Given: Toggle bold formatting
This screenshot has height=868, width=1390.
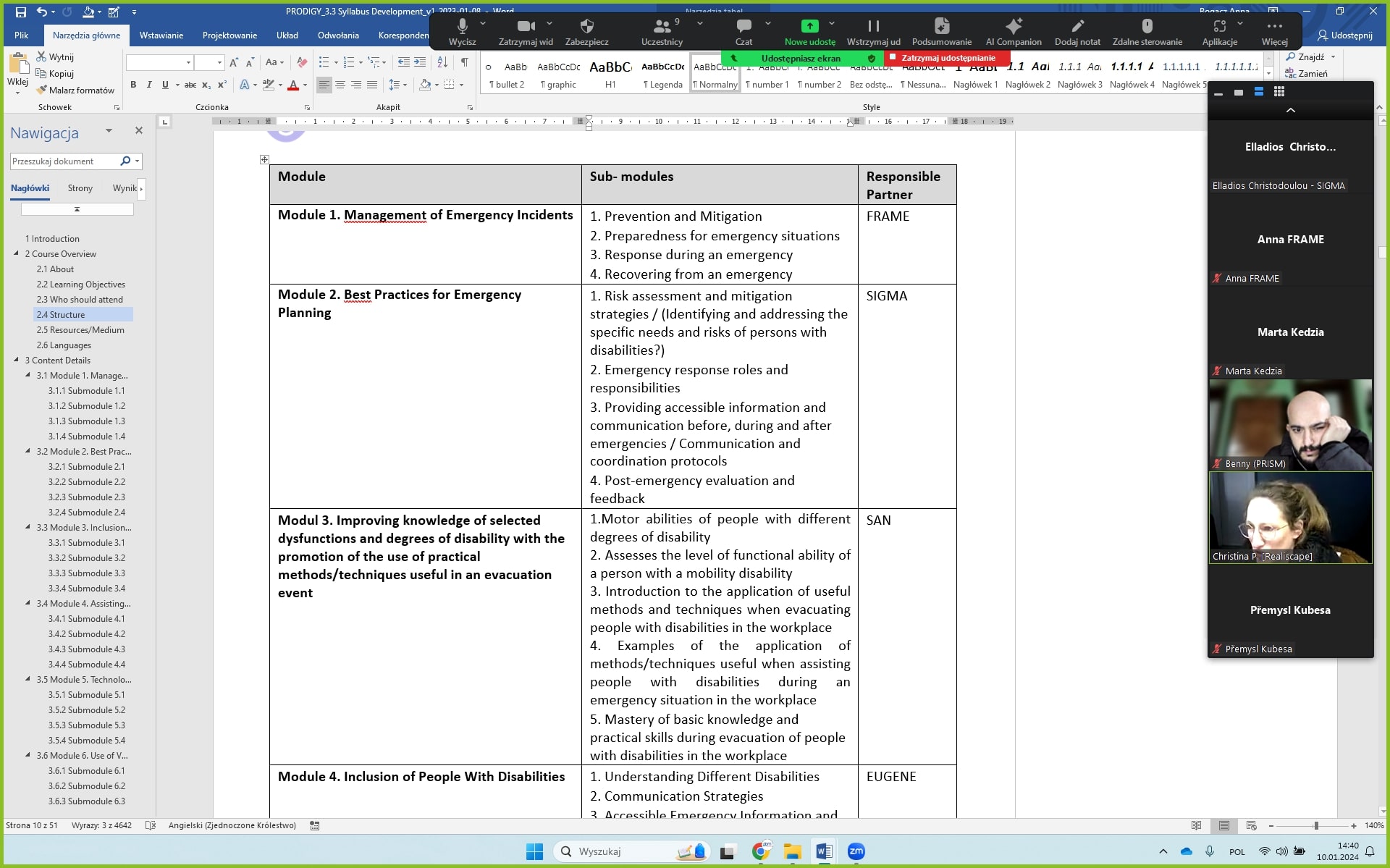Looking at the screenshot, I should click(x=133, y=85).
